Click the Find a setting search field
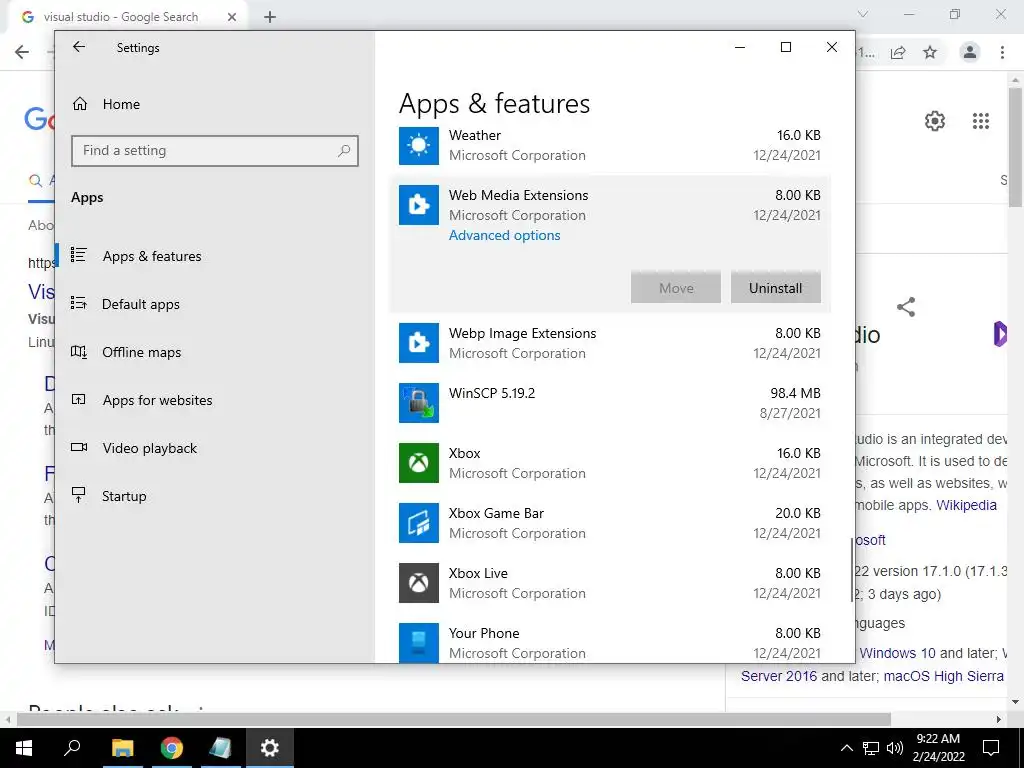Image resolution: width=1024 pixels, height=768 pixels. [x=215, y=151]
